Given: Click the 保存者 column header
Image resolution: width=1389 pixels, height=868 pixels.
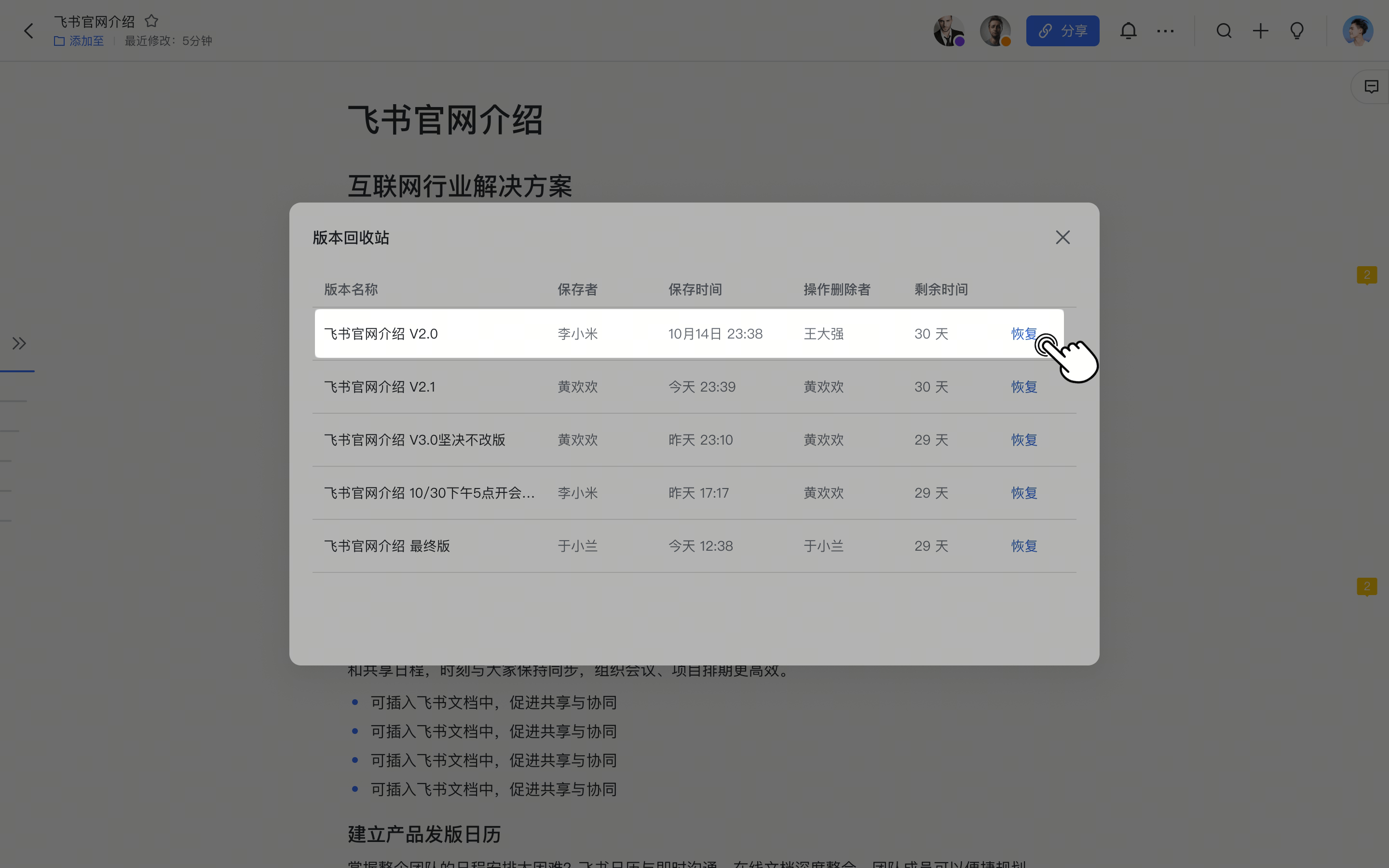Looking at the screenshot, I should click(577, 289).
